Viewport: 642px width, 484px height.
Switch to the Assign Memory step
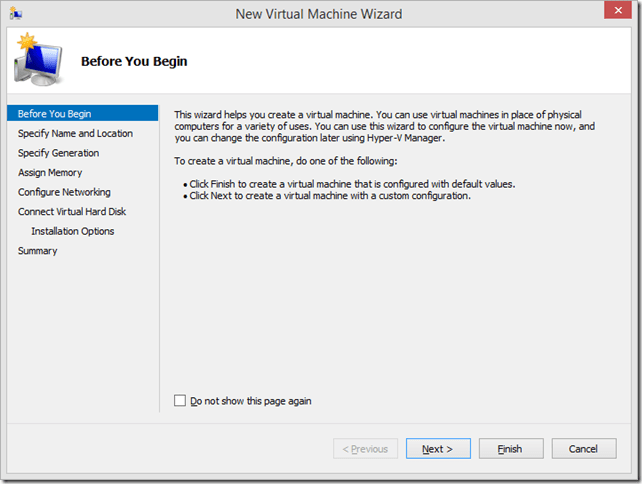point(50,173)
